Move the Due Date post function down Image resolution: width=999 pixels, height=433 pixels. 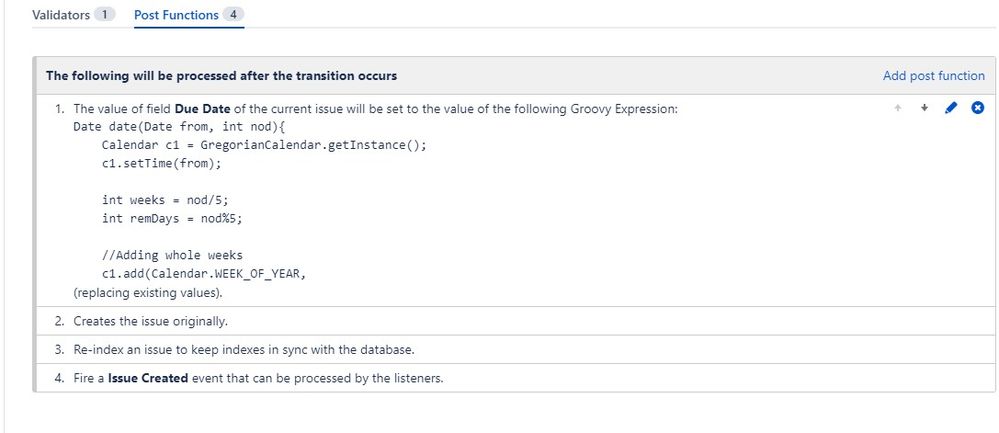[924, 108]
